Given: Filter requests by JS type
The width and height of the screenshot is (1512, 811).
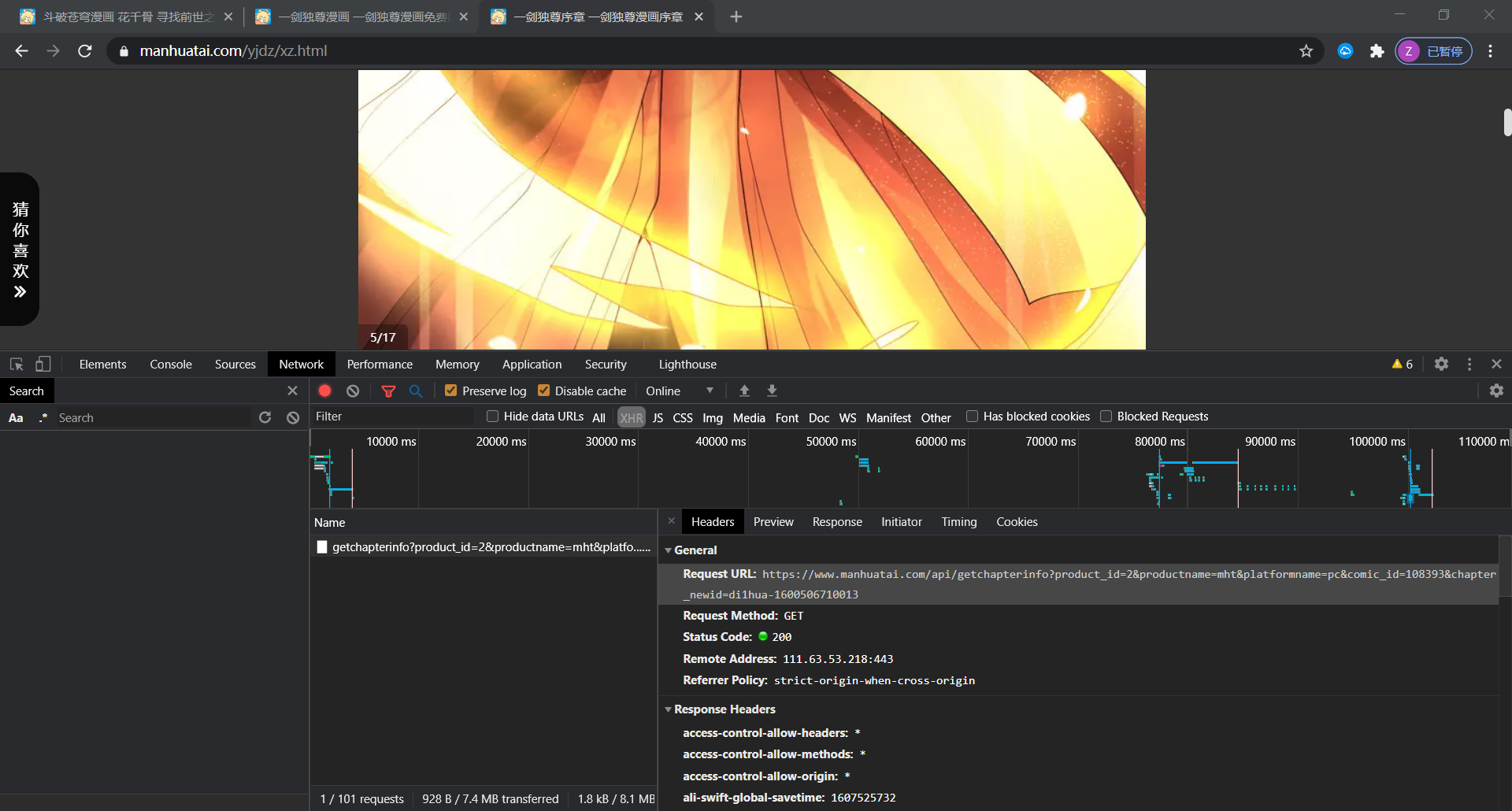Looking at the screenshot, I should pos(658,417).
